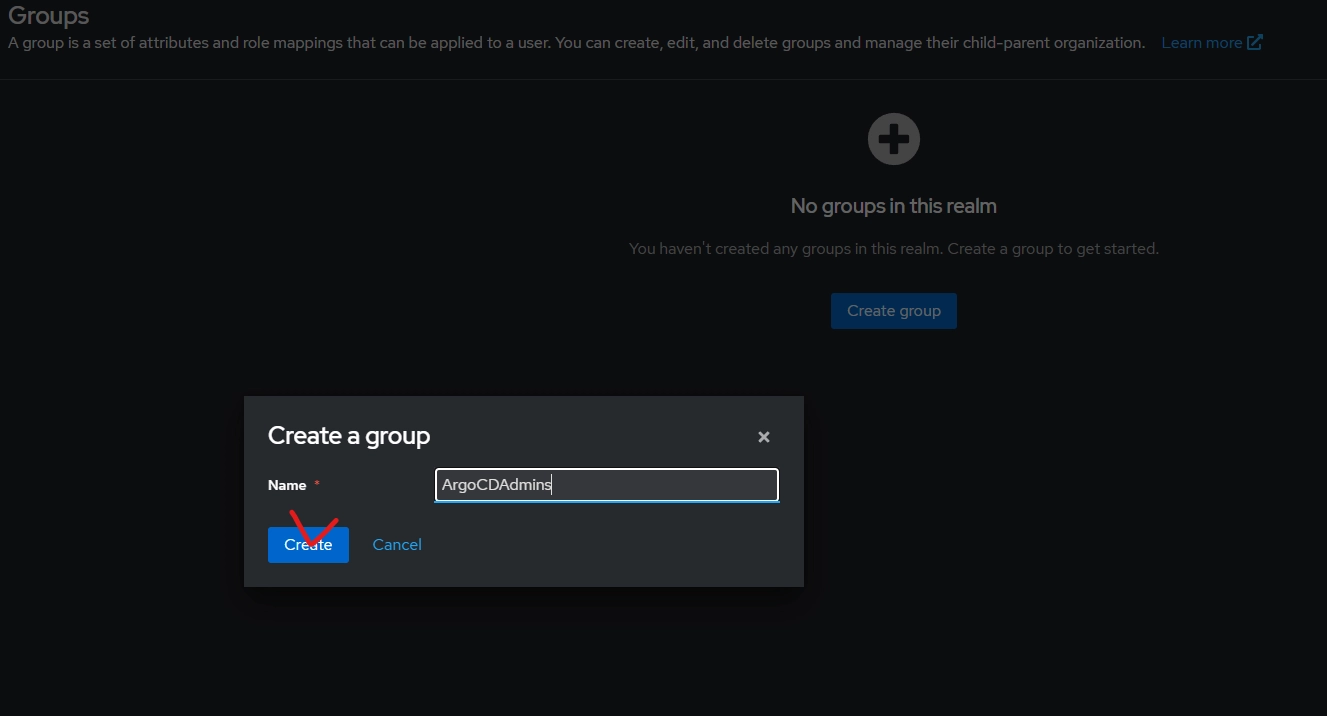Click the Groups description paragraph text

click(575, 43)
